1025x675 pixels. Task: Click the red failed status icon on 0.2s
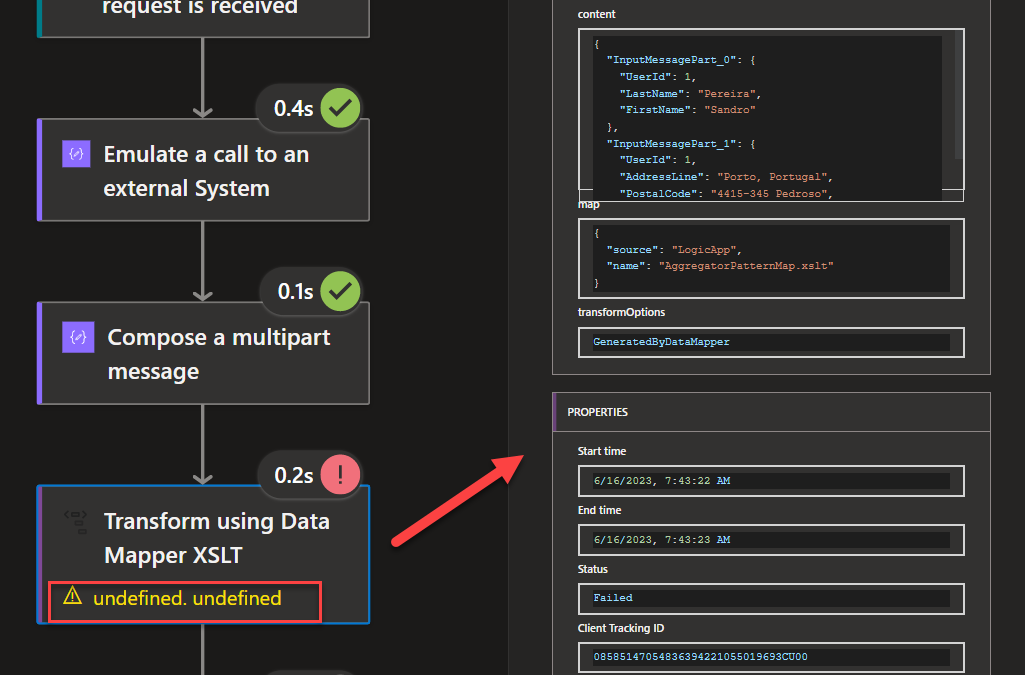pyautogui.click(x=340, y=474)
